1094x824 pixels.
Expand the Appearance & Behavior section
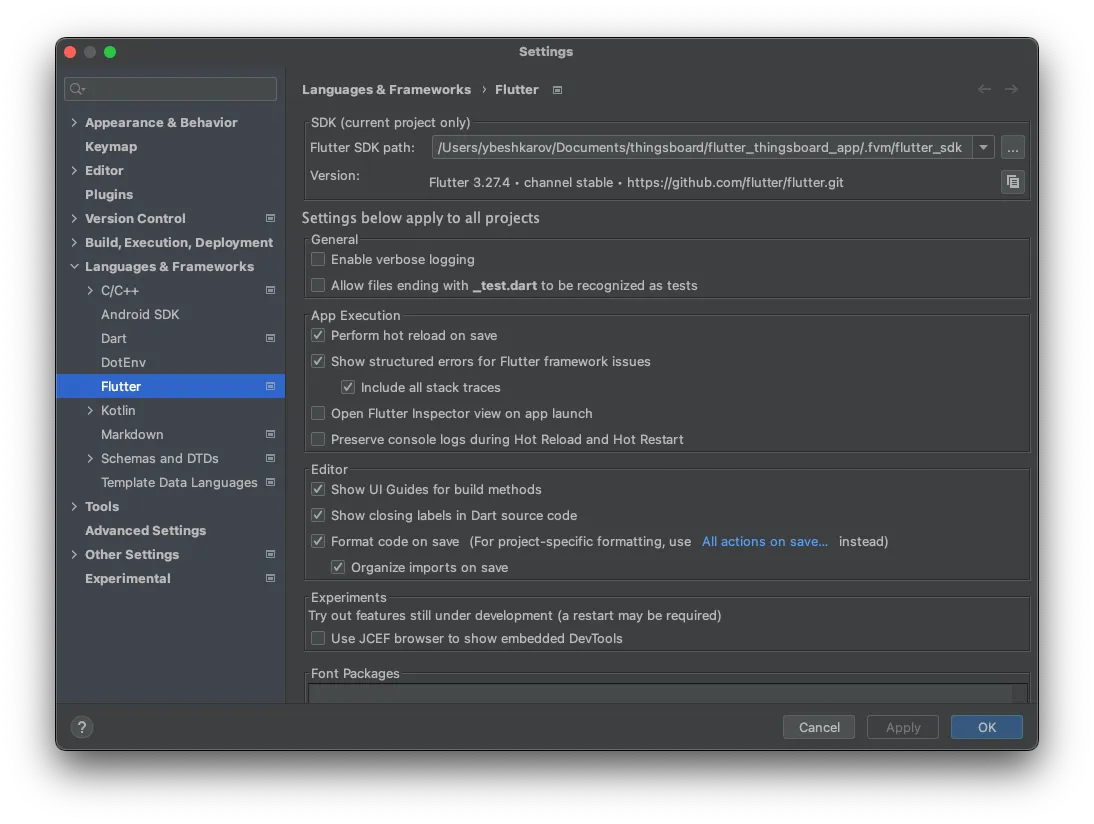(74, 123)
